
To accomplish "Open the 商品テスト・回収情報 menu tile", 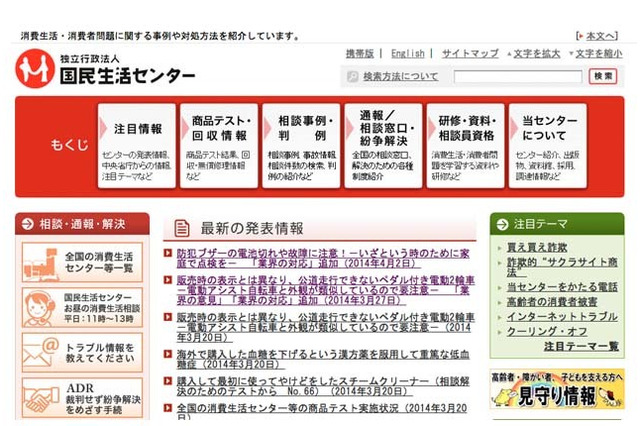I will coord(219,146).
